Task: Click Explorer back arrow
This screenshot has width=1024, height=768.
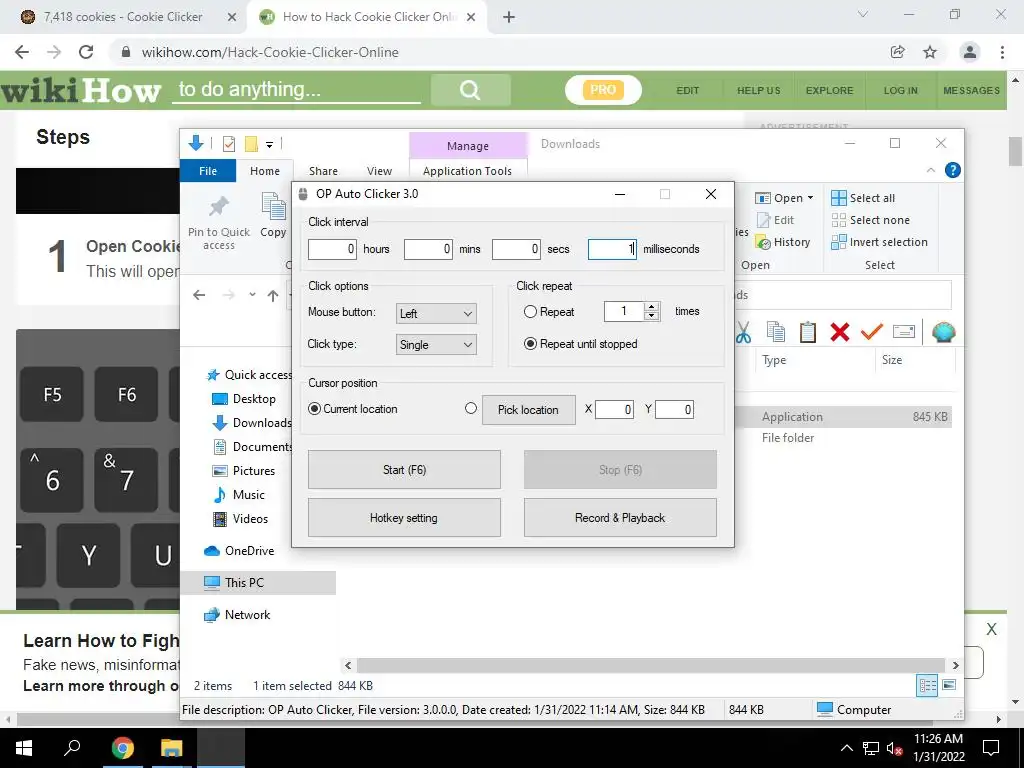Action: [199, 295]
